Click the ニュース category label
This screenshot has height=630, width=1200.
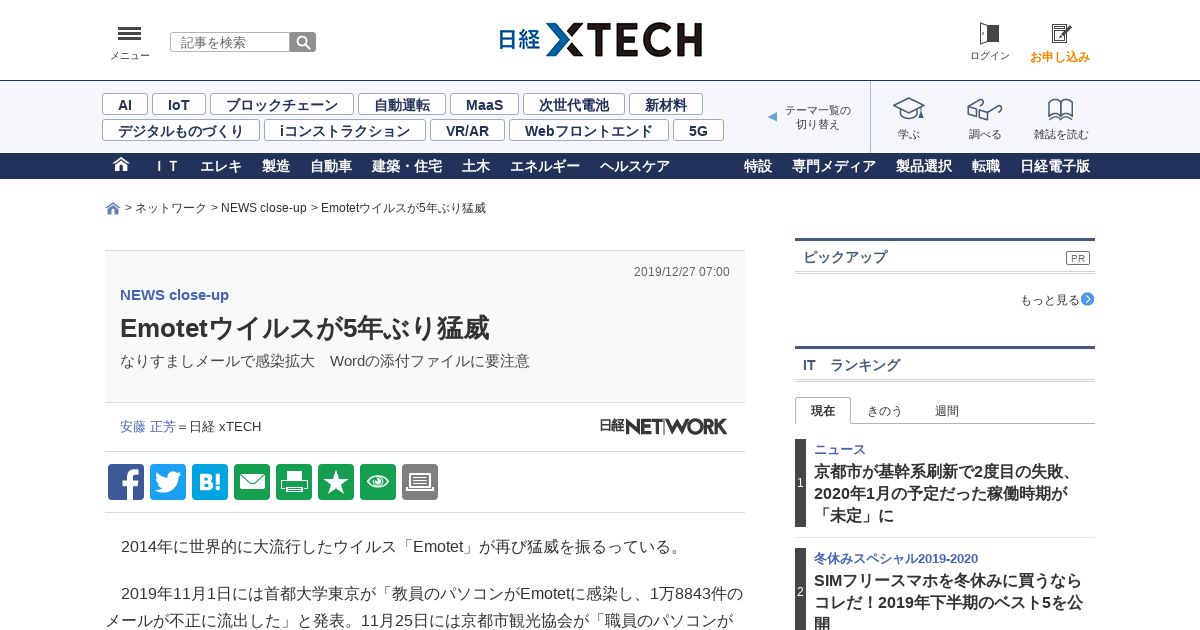pyautogui.click(x=840, y=450)
